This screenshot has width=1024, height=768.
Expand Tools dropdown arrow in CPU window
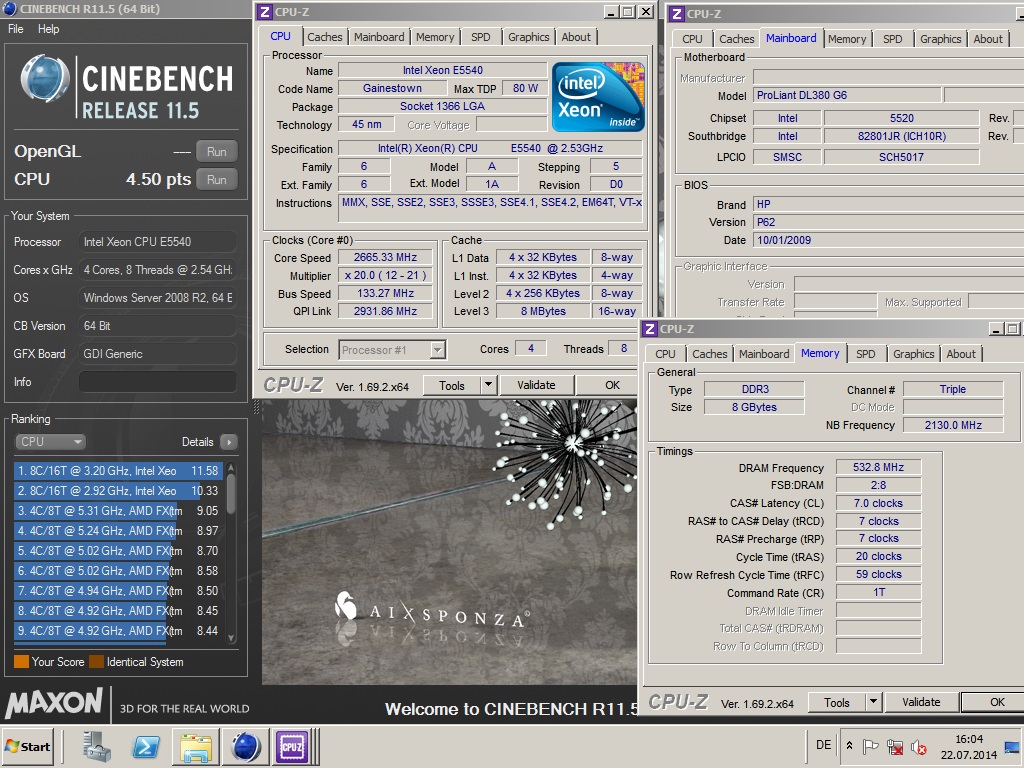(488, 385)
